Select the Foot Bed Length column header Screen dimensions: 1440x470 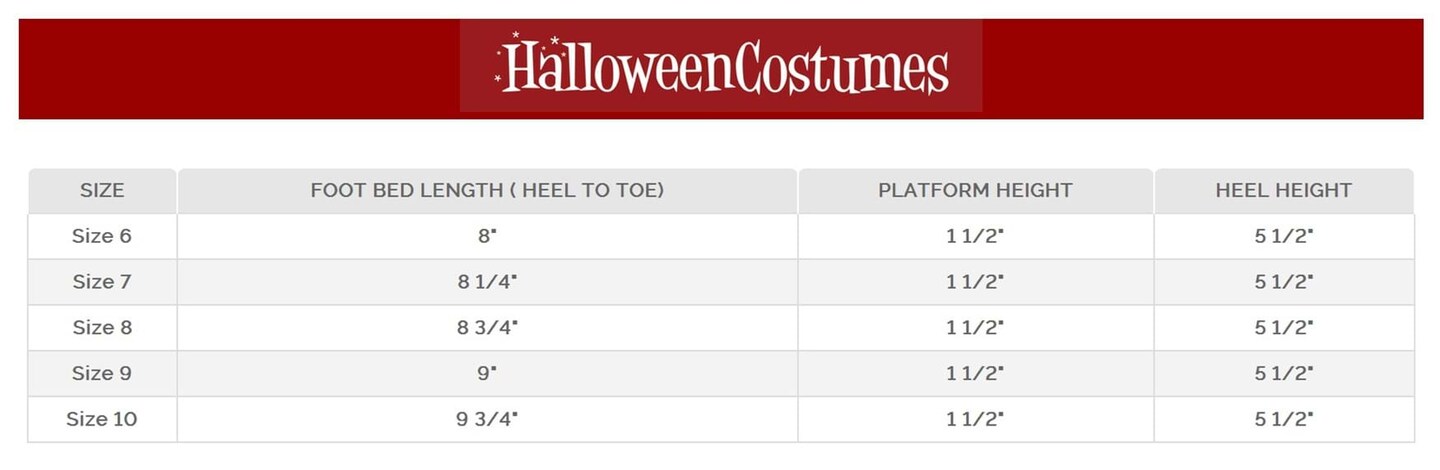pos(487,190)
